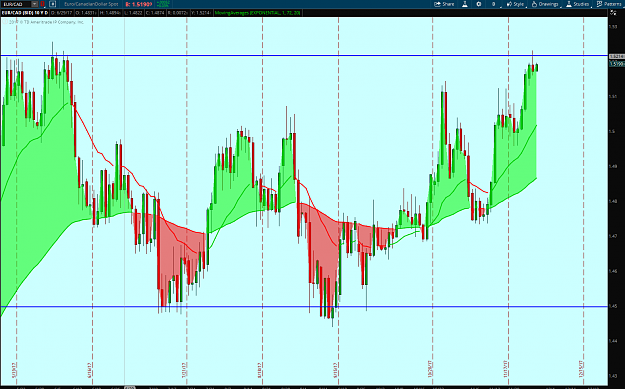Open the flask icon next to Share

pyautogui.click(x=465, y=4)
